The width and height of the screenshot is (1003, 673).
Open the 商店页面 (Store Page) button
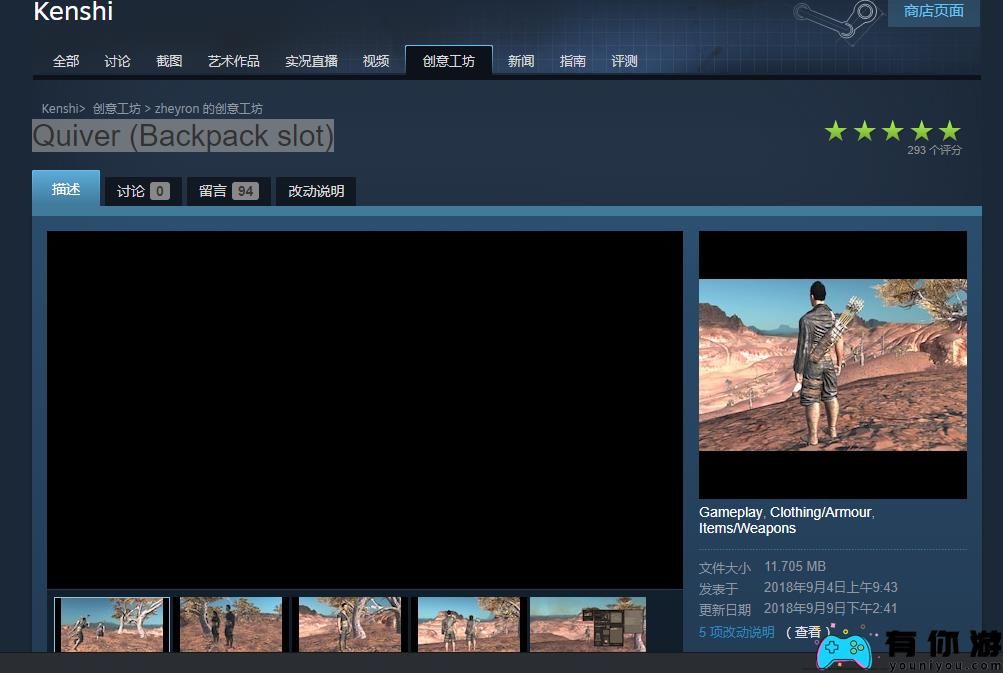pyautogui.click(x=931, y=12)
